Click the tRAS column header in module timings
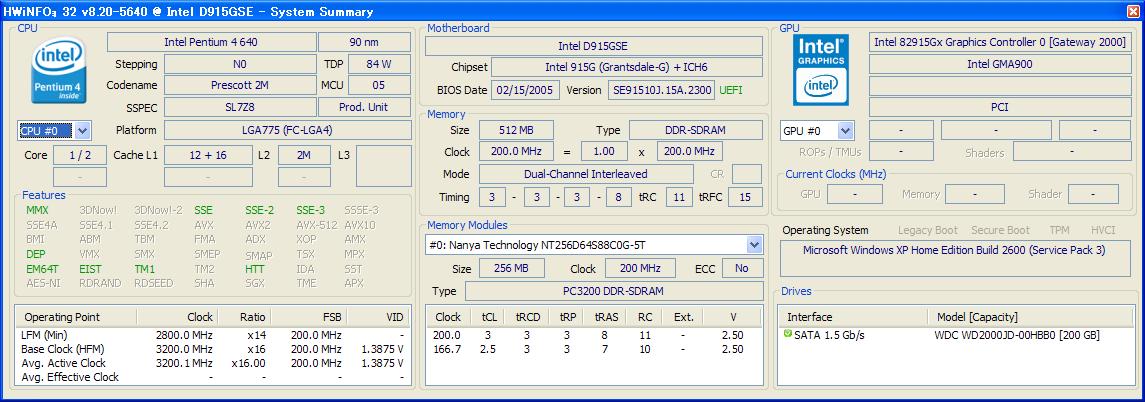The image size is (1145, 402). coord(607,317)
